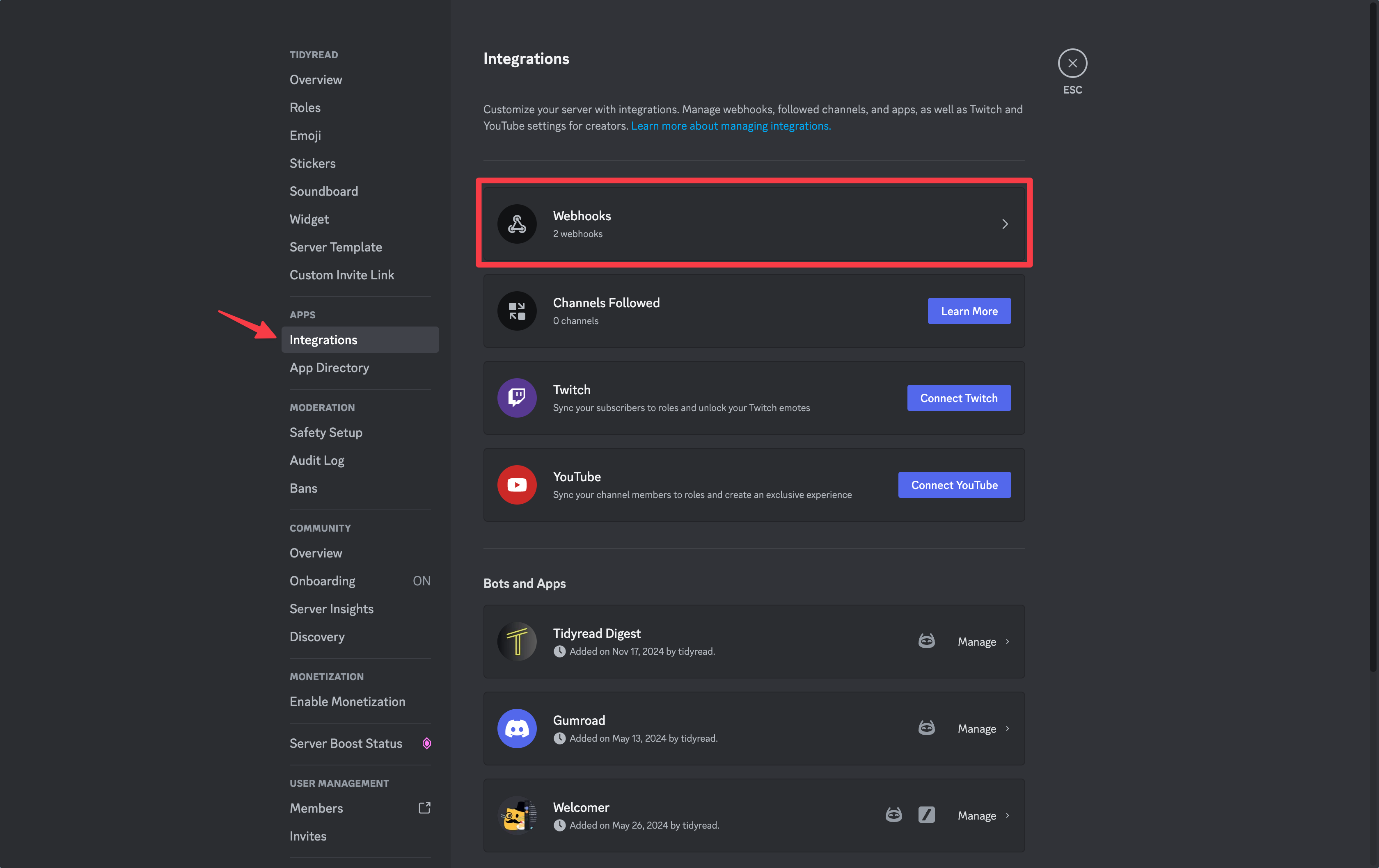The width and height of the screenshot is (1379, 868).
Task: Expand Webhooks with the chevron arrow
Action: click(1004, 224)
